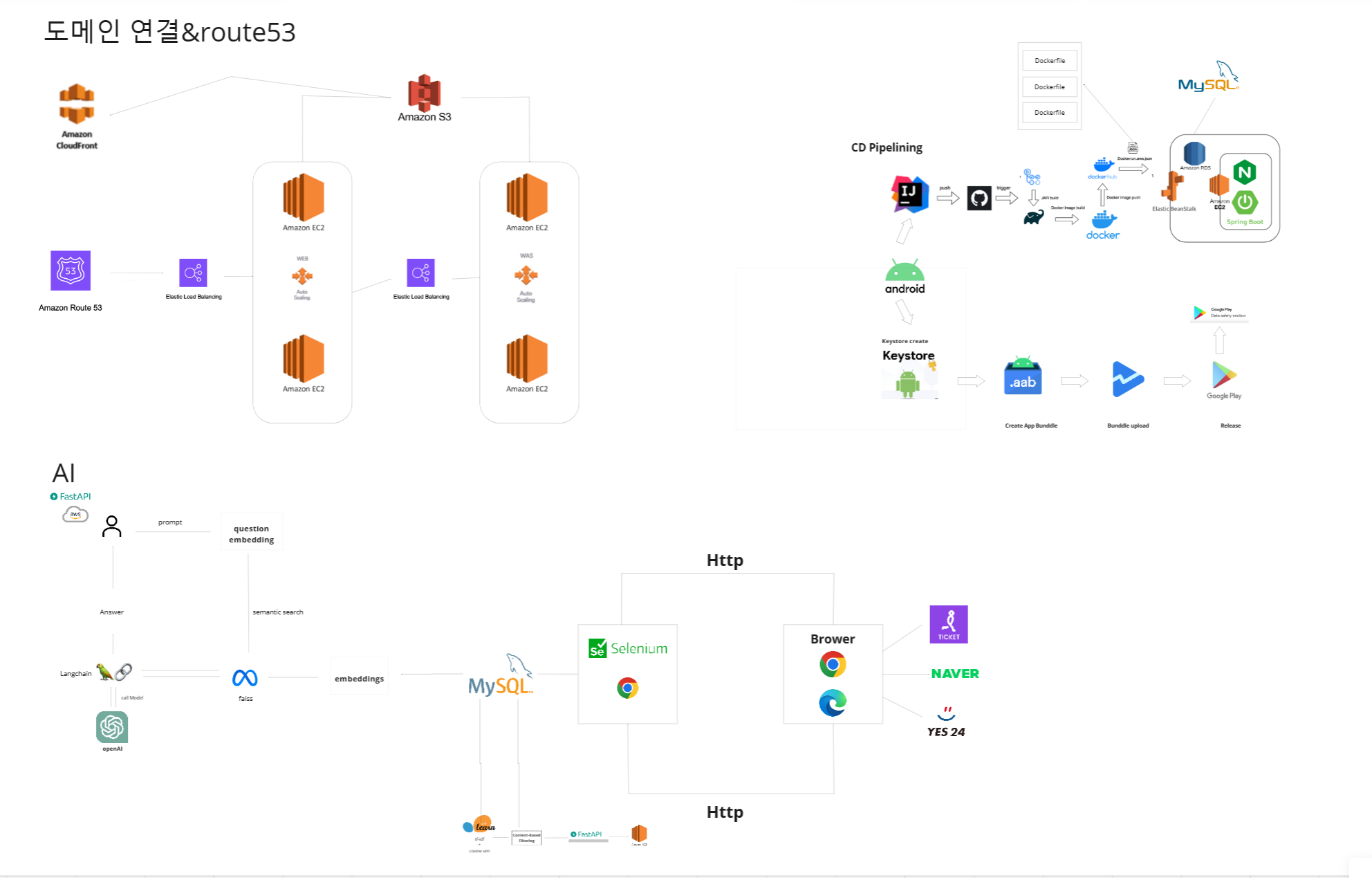This screenshot has height=878, width=1372.
Task: Select the scikit-learn logo
Action: 479,825
